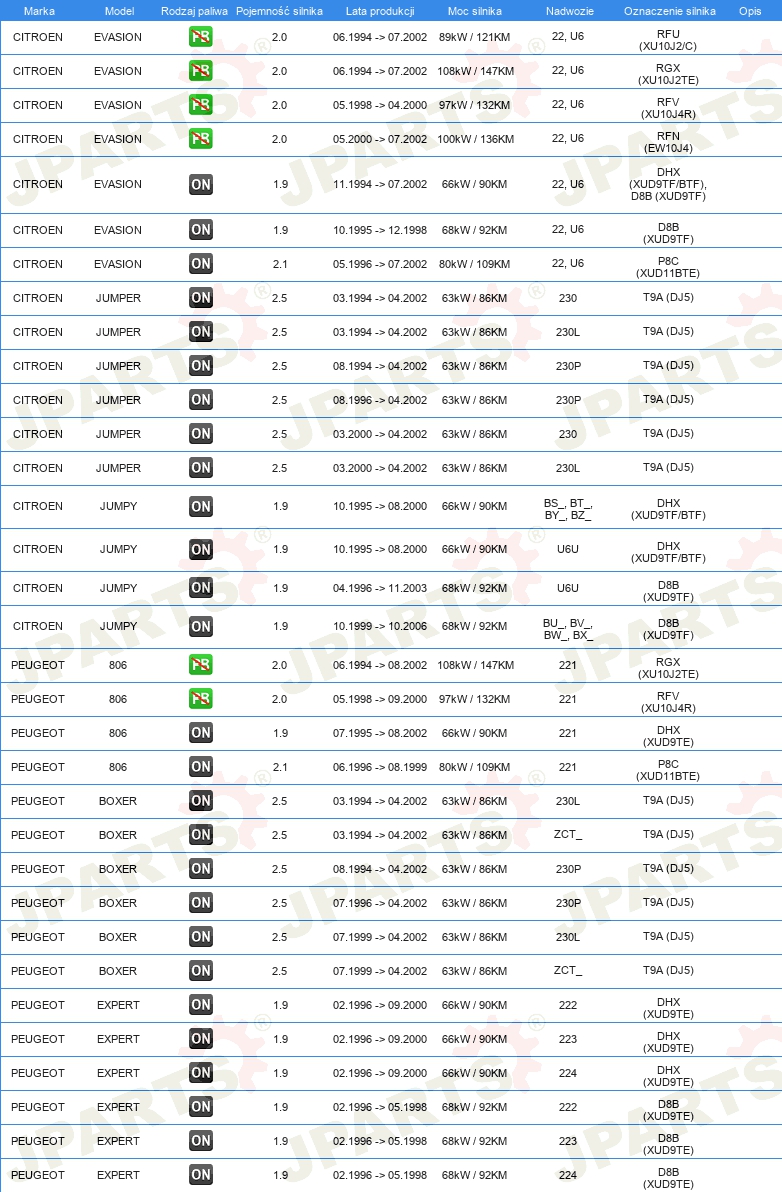Image resolution: width=782 pixels, height=1192 pixels.
Task: Click the ON icon in the Jumpy BS_, BT_ row
Action: coord(201,506)
